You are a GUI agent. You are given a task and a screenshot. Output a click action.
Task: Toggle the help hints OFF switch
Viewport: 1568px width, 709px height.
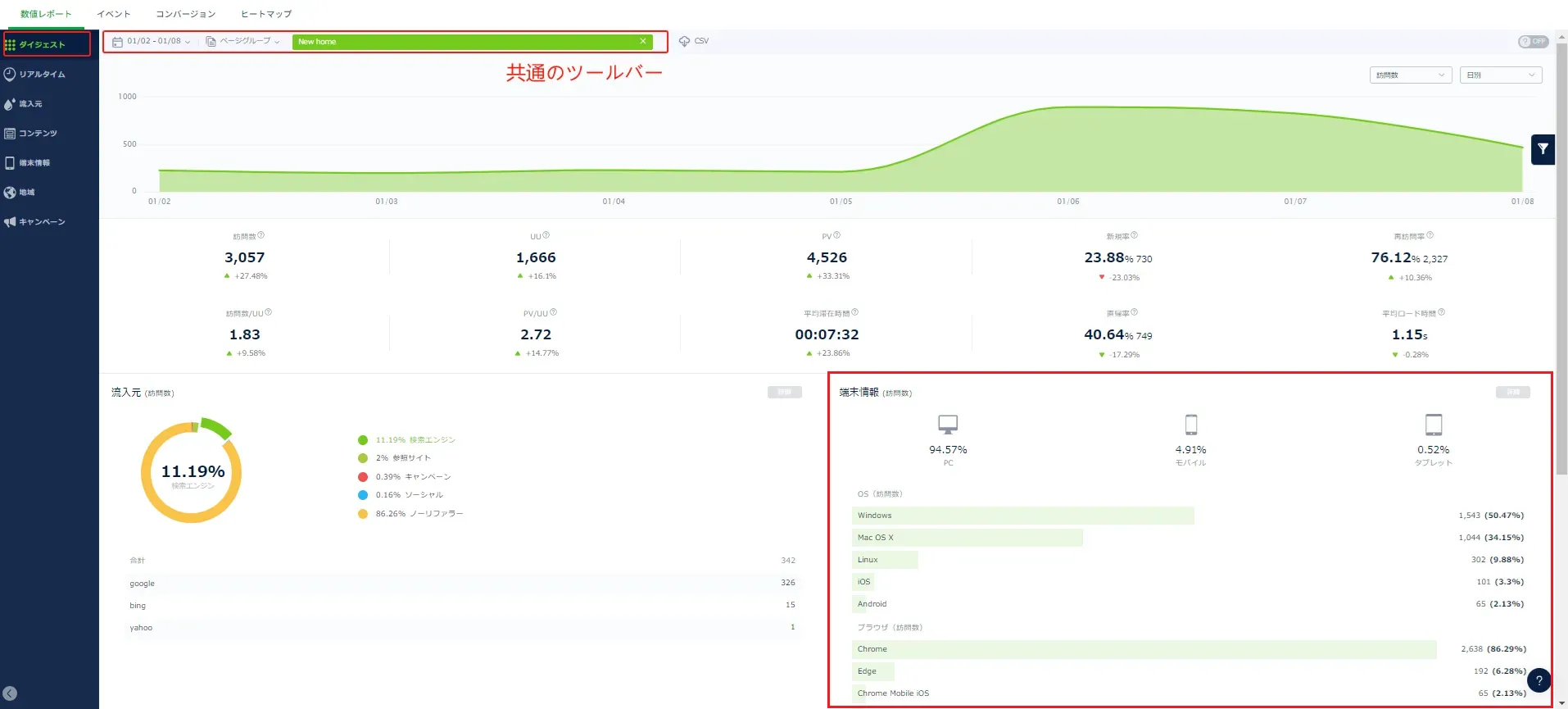click(x=1532, y=42)
